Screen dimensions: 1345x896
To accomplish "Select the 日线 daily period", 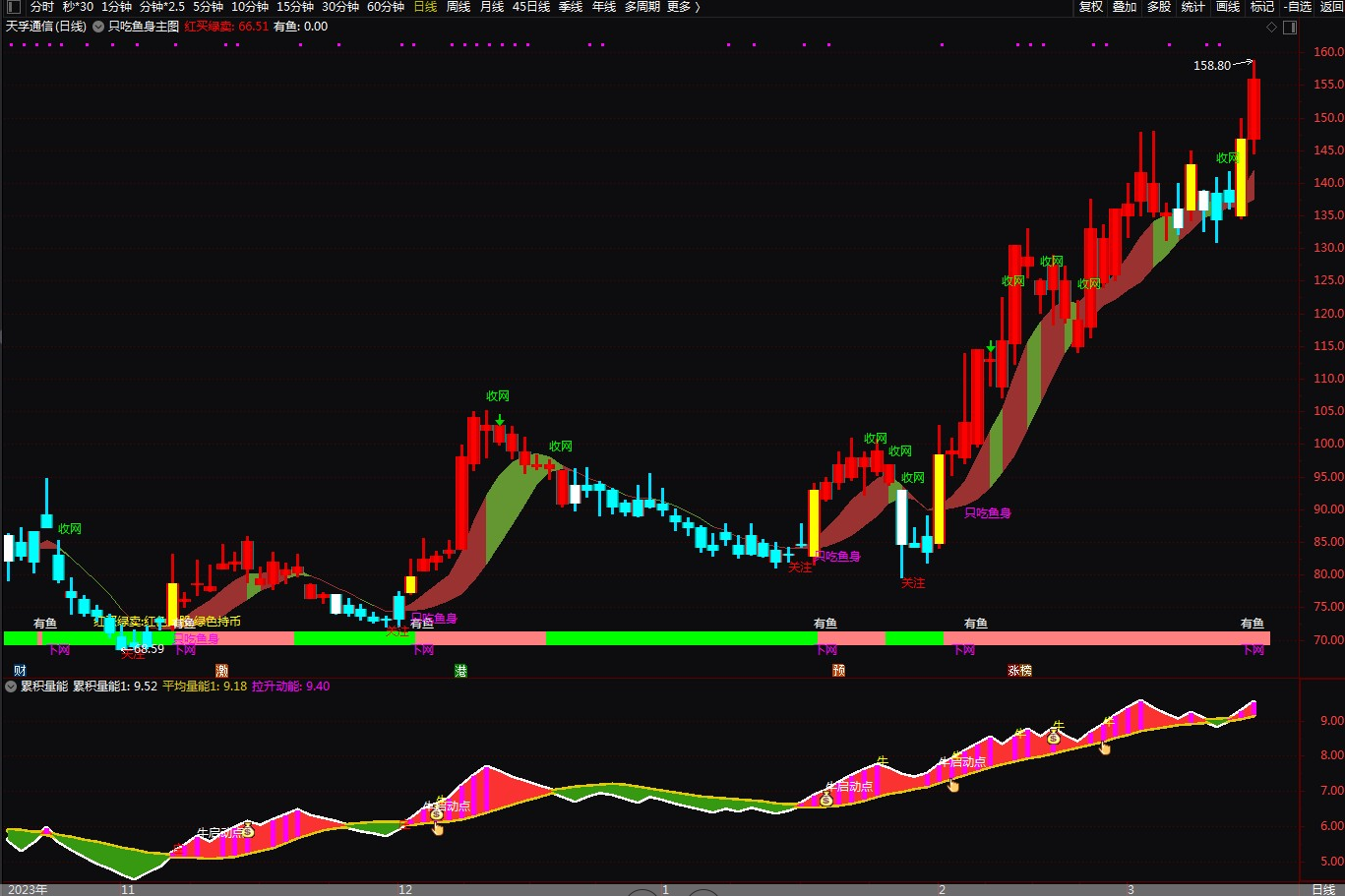I will 425,7.
